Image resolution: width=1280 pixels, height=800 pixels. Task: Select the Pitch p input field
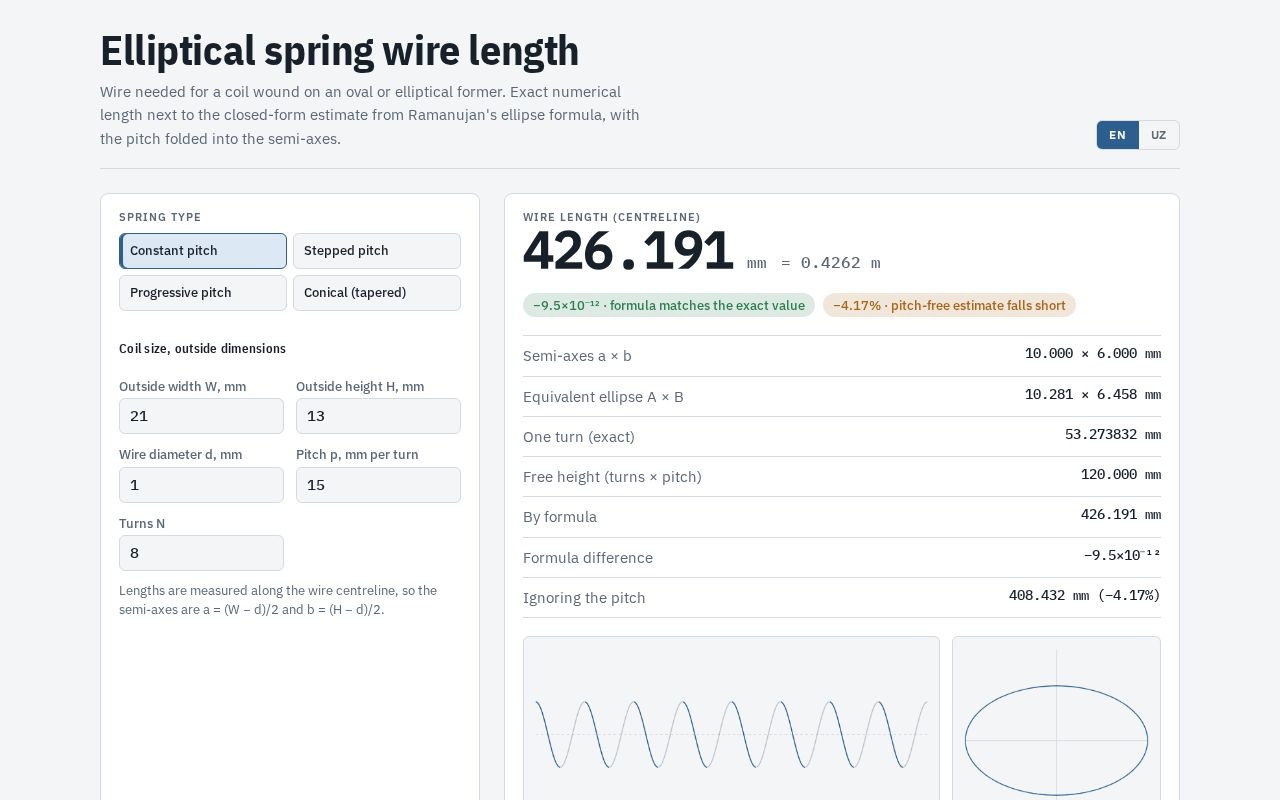click(378, 485)
